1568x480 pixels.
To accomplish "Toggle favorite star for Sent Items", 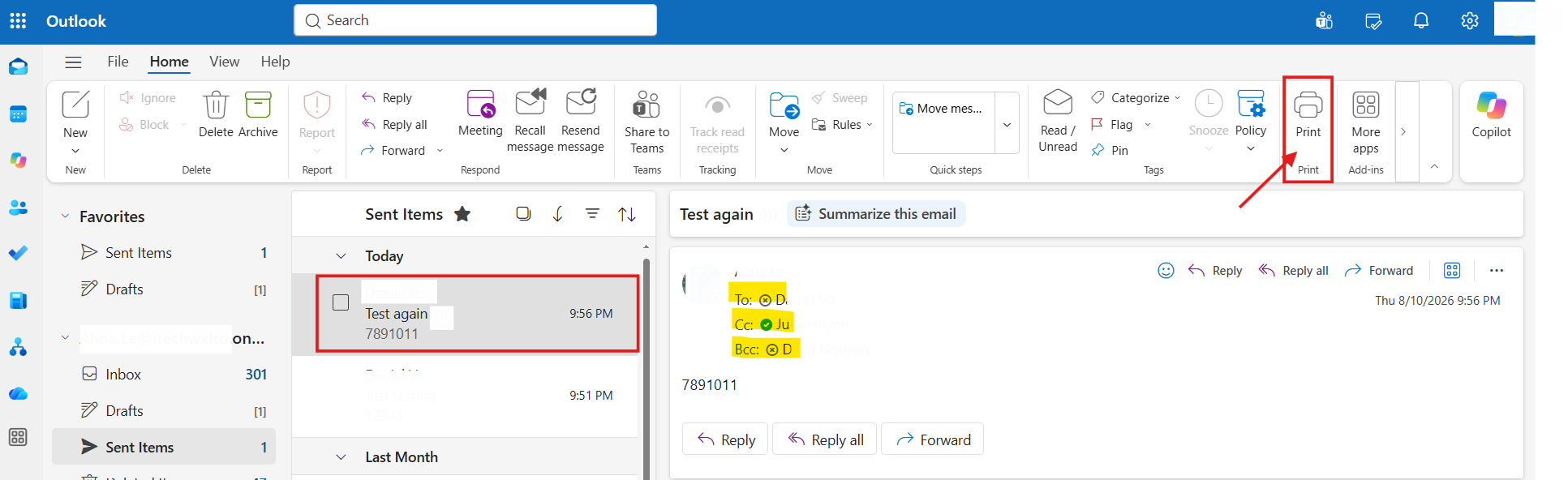I will [x=462, y=214].
